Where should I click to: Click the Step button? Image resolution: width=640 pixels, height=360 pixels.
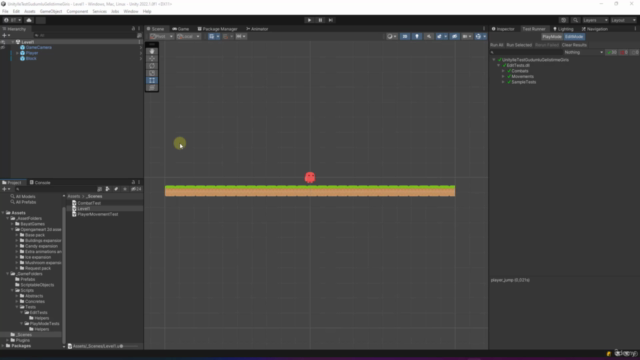point(331,20)
